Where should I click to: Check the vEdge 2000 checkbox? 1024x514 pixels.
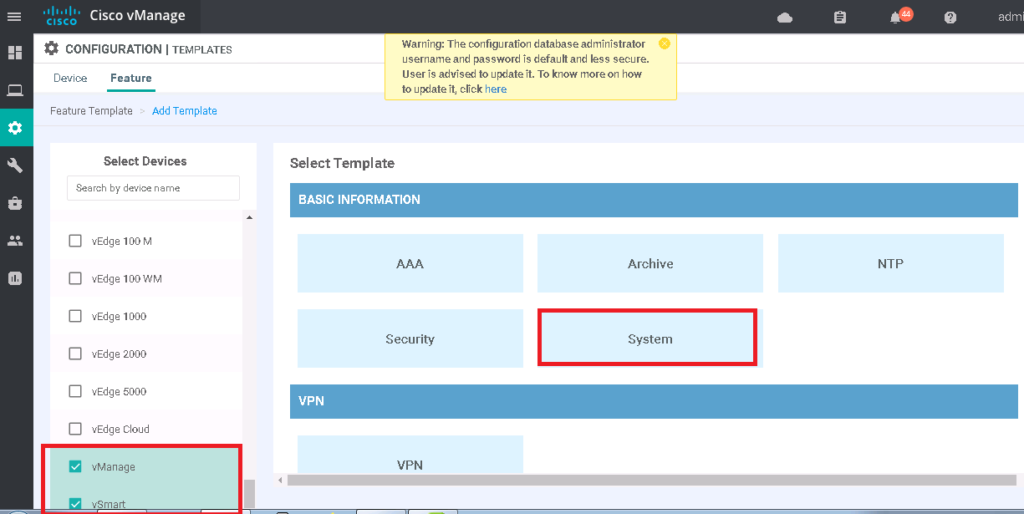[x=75, y=354]
